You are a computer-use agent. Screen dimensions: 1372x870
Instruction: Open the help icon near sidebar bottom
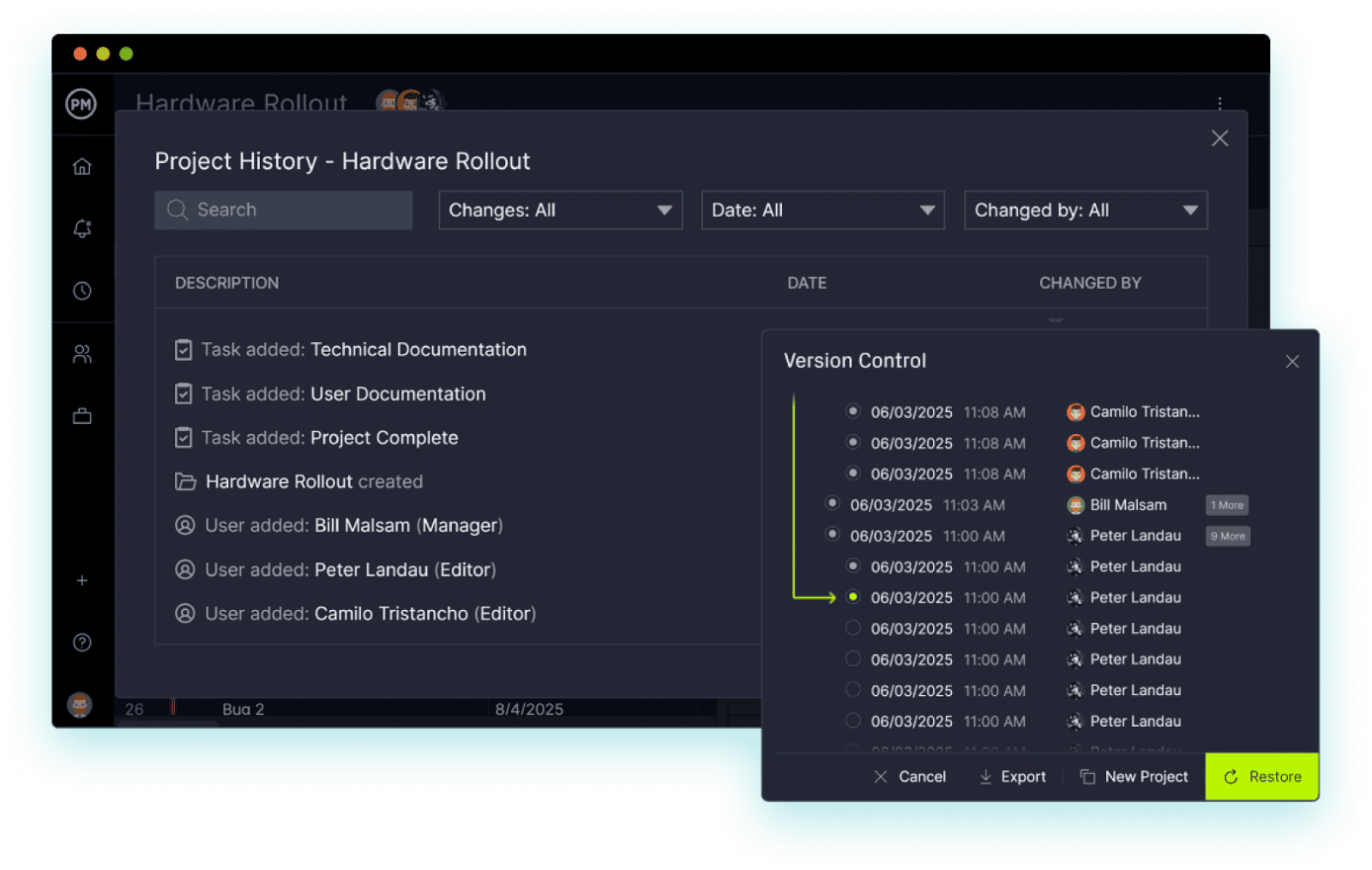tap(81, 643)
